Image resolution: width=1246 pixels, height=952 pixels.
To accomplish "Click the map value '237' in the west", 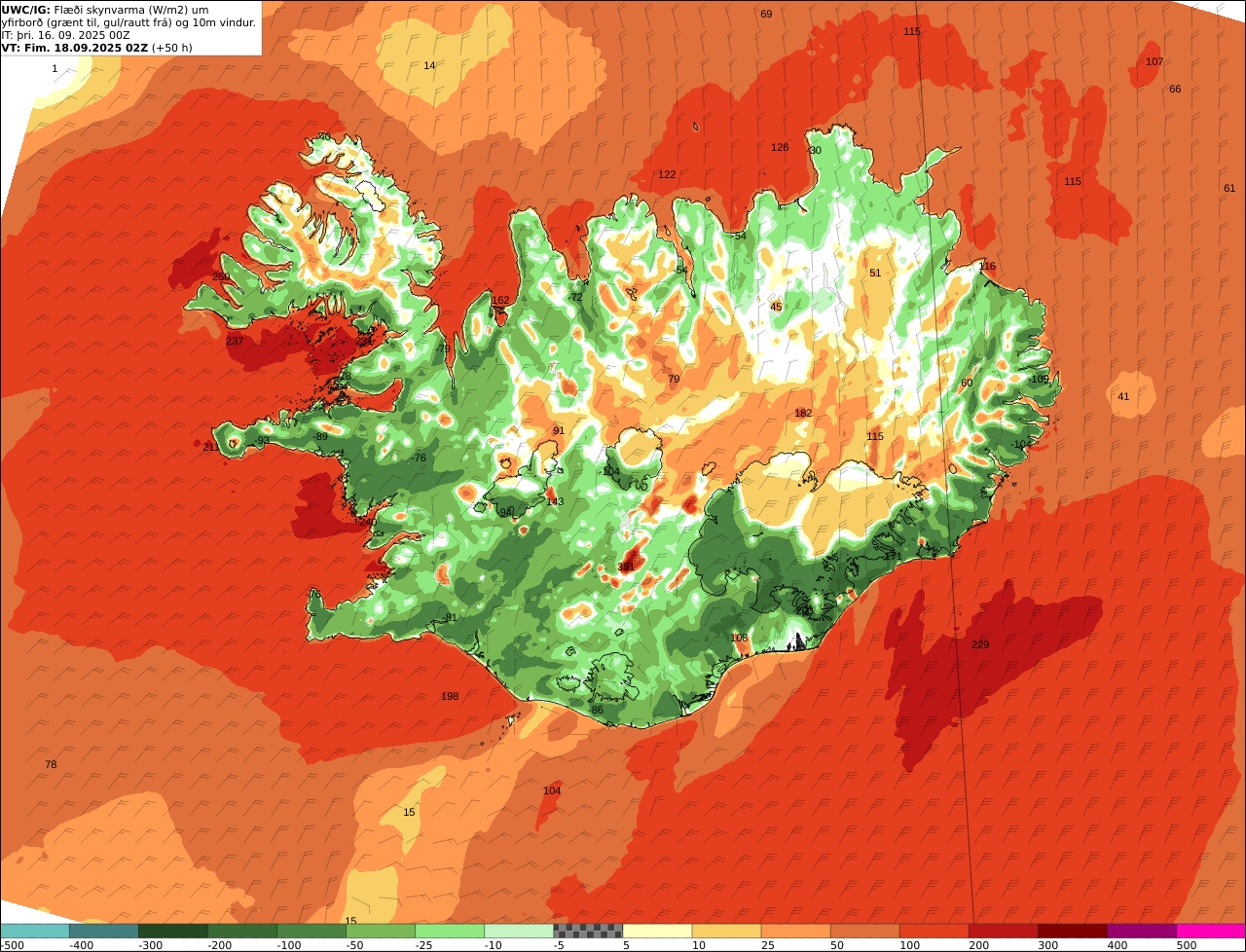I will (235, 342).
